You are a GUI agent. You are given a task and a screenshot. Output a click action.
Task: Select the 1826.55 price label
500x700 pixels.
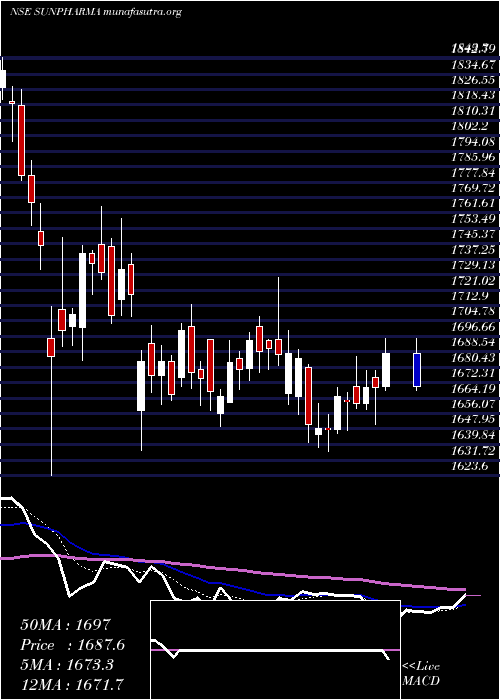coord(473,80)
